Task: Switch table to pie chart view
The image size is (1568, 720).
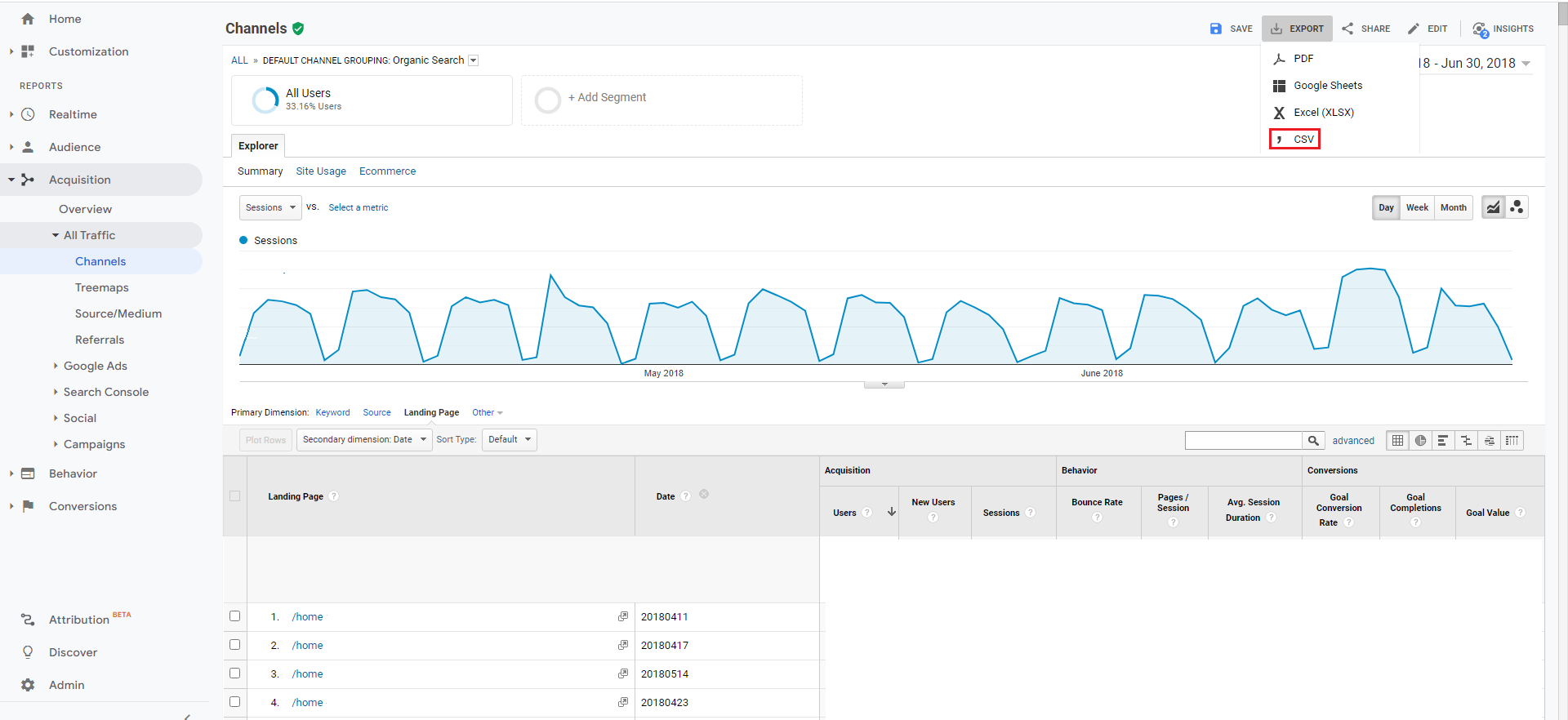Action: coord(1421,441)
